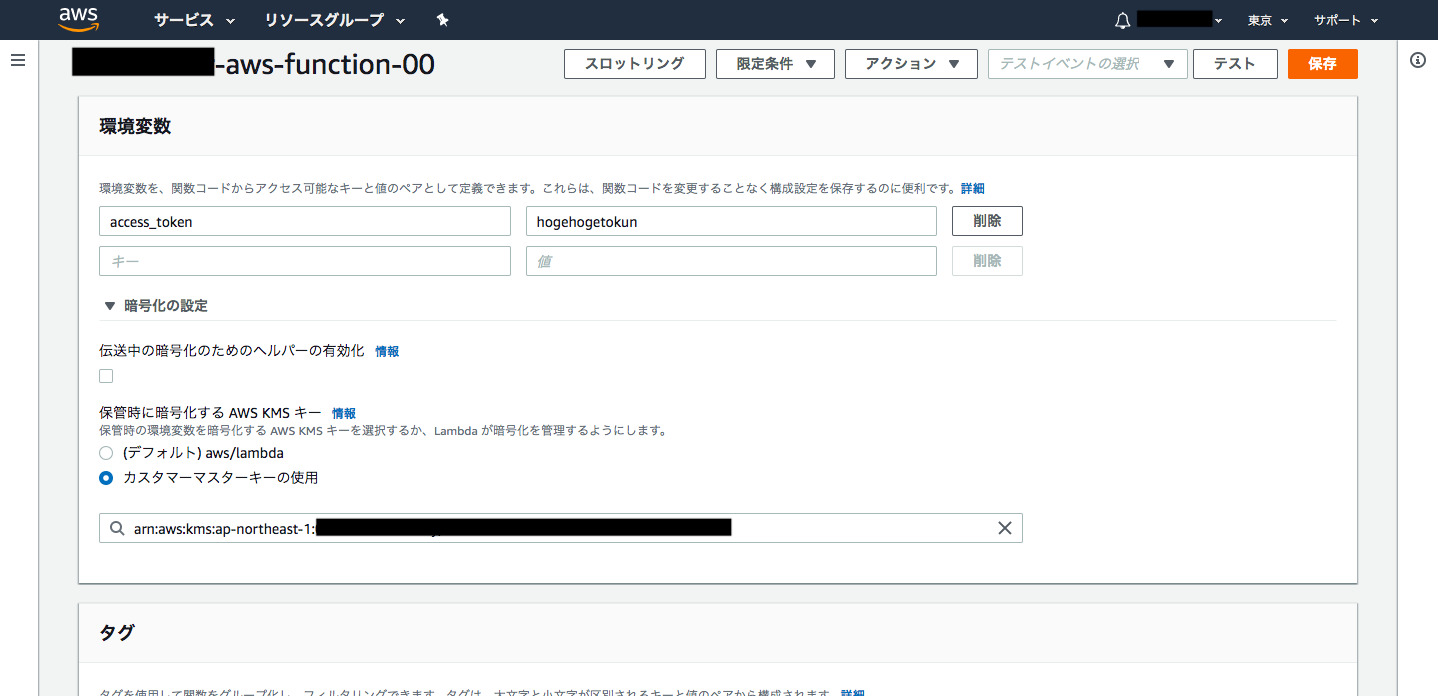1438x696 pixels.
Task: Click the orange 保存 button
Action: (1322, 64)
